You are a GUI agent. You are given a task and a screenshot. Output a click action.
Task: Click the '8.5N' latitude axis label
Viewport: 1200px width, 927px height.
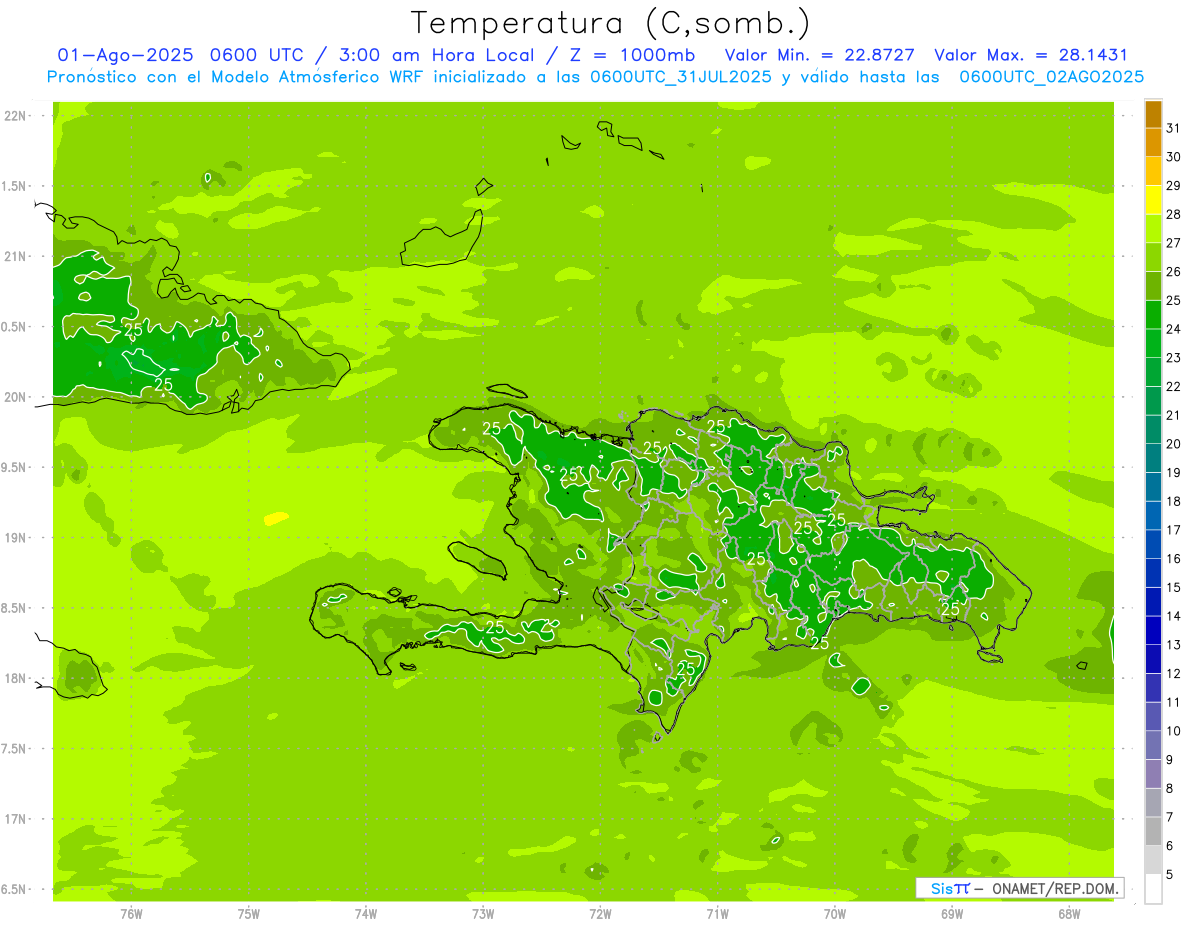(15, 609)
